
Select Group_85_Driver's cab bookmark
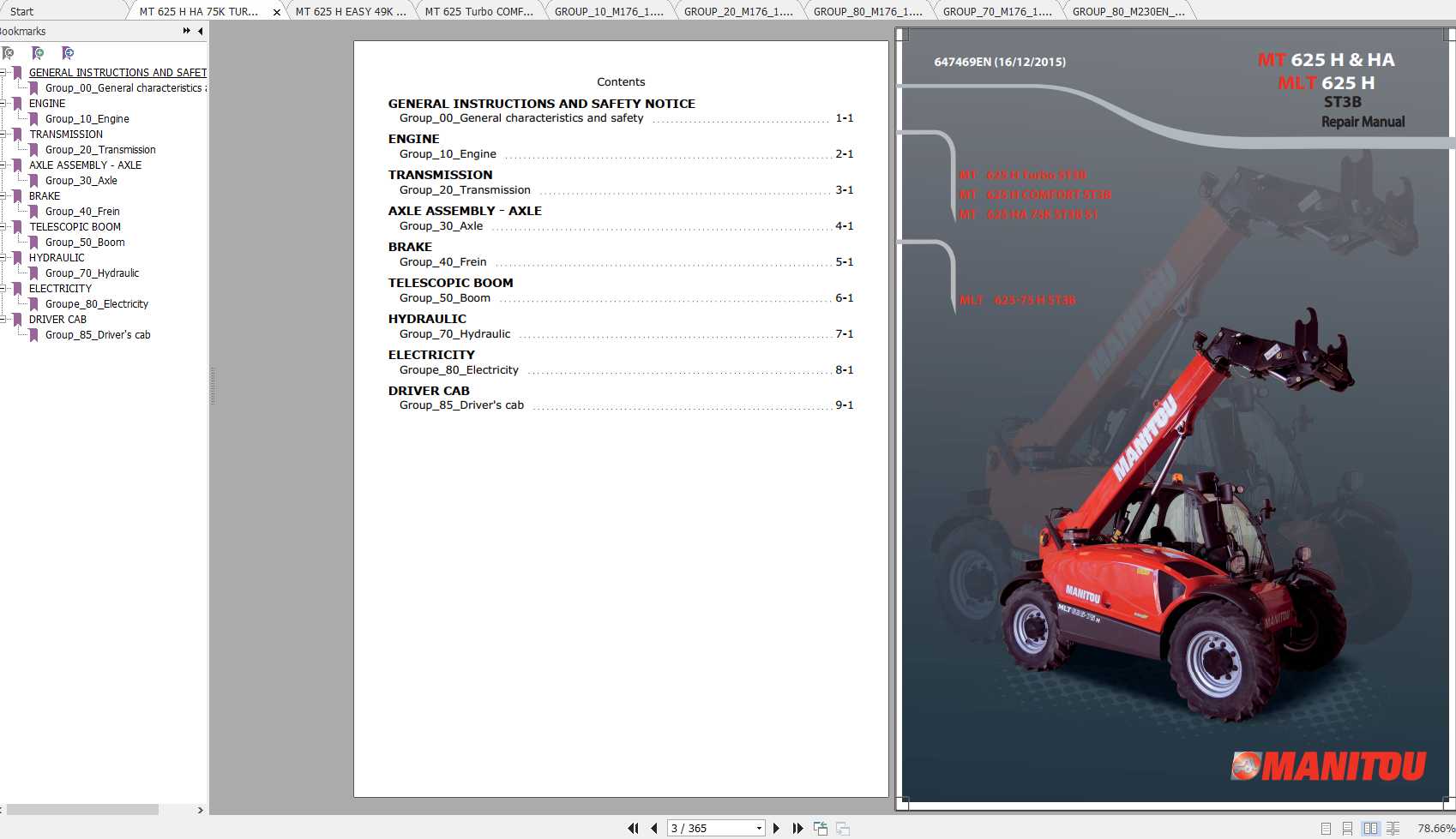98,335
